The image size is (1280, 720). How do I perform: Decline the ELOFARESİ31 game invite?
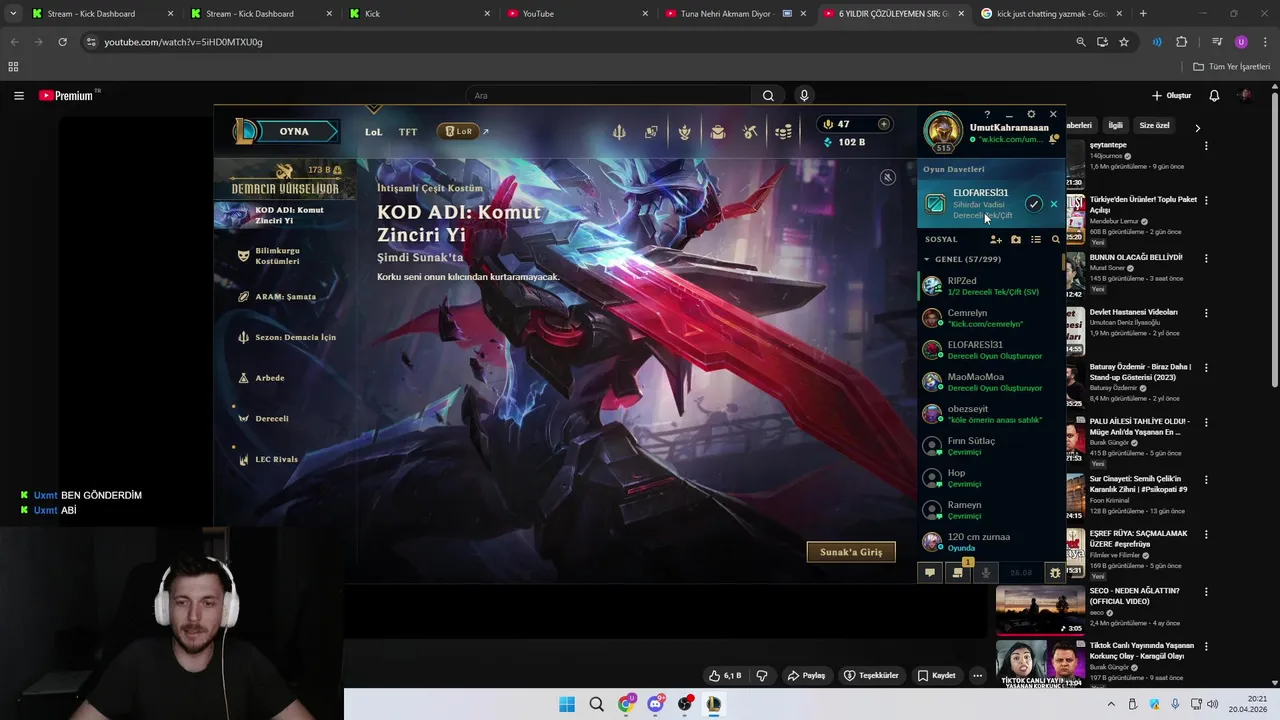[x=1053, y=204]
